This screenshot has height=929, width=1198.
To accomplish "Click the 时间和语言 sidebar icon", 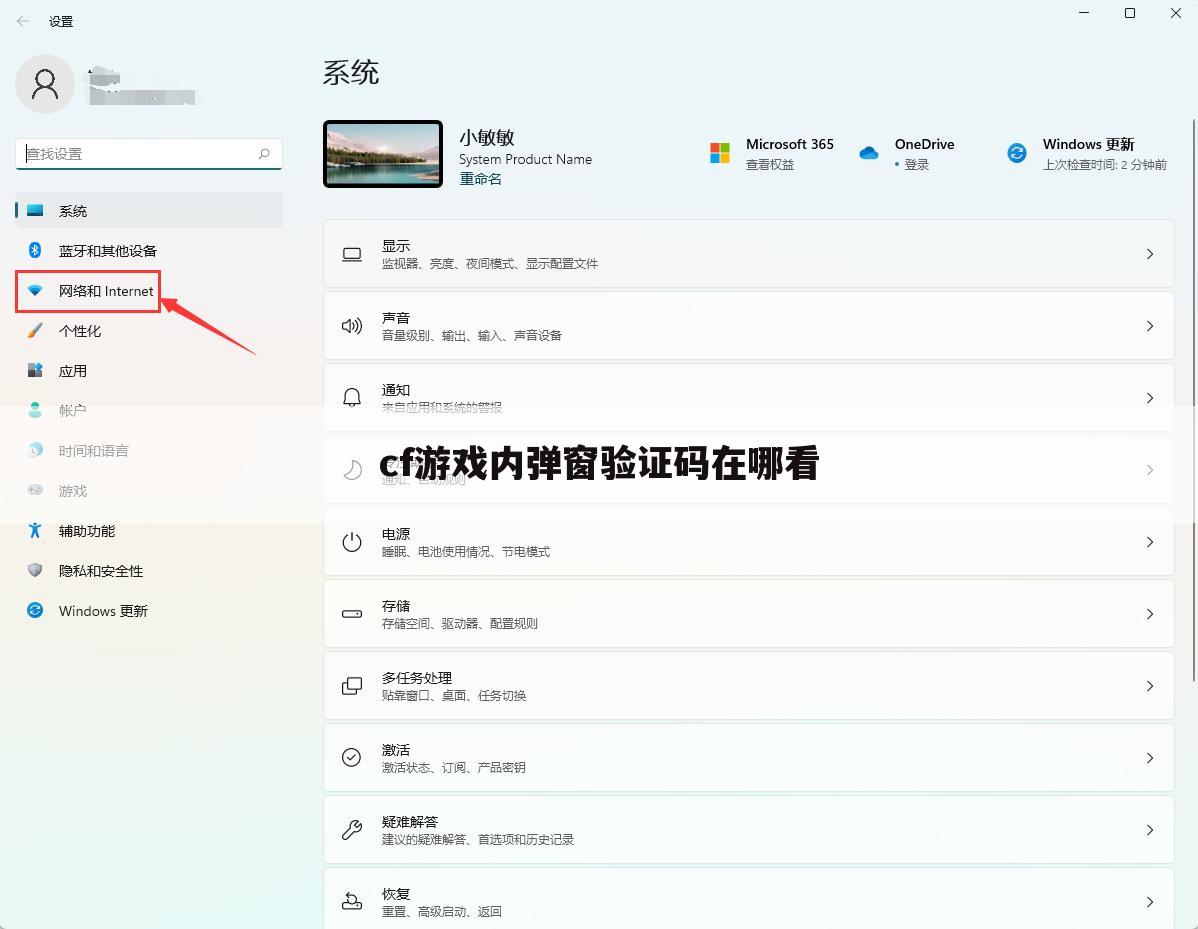I will click(35, 450).
